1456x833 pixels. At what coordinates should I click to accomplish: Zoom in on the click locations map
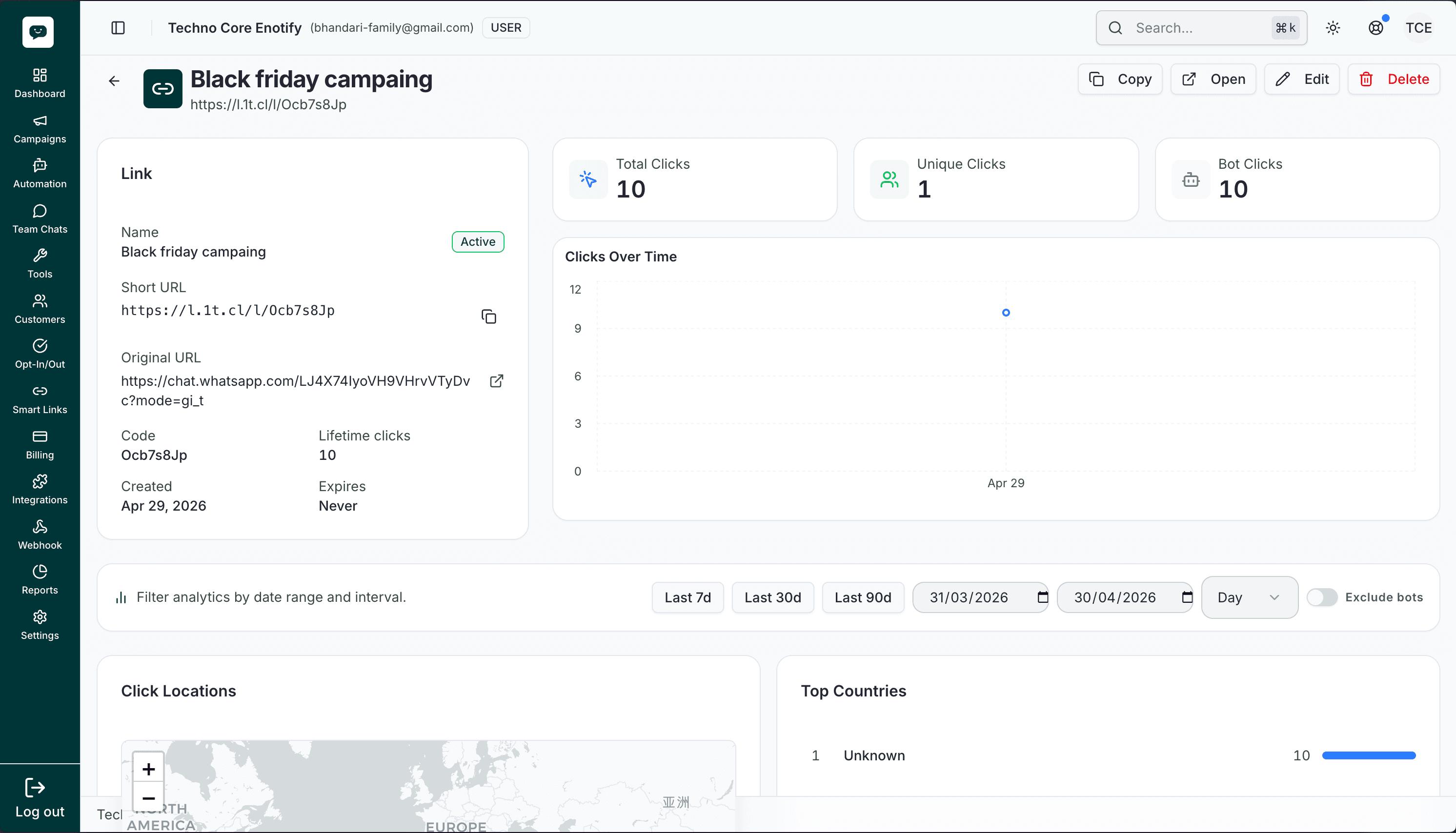pyautogui.click(x=148, y=769)
